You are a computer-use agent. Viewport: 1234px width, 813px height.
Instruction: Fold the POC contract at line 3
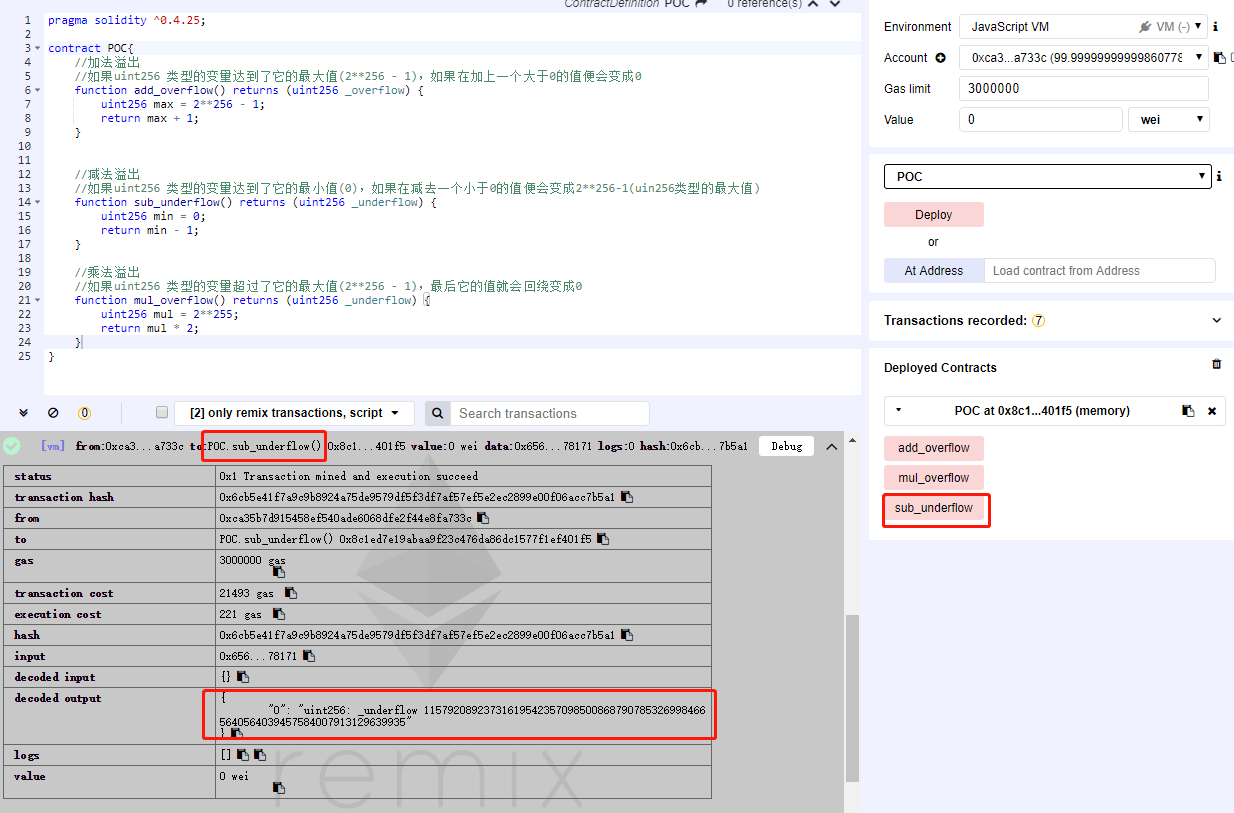click(39, 48)
